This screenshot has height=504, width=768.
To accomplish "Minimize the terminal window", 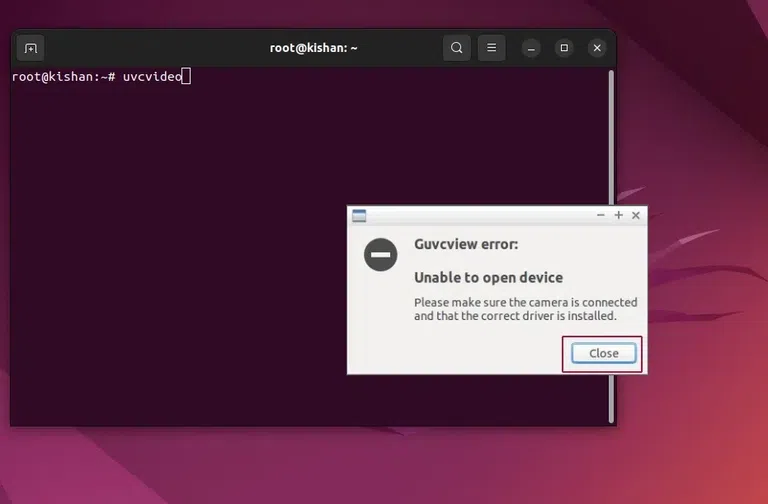I will point(531,48).
